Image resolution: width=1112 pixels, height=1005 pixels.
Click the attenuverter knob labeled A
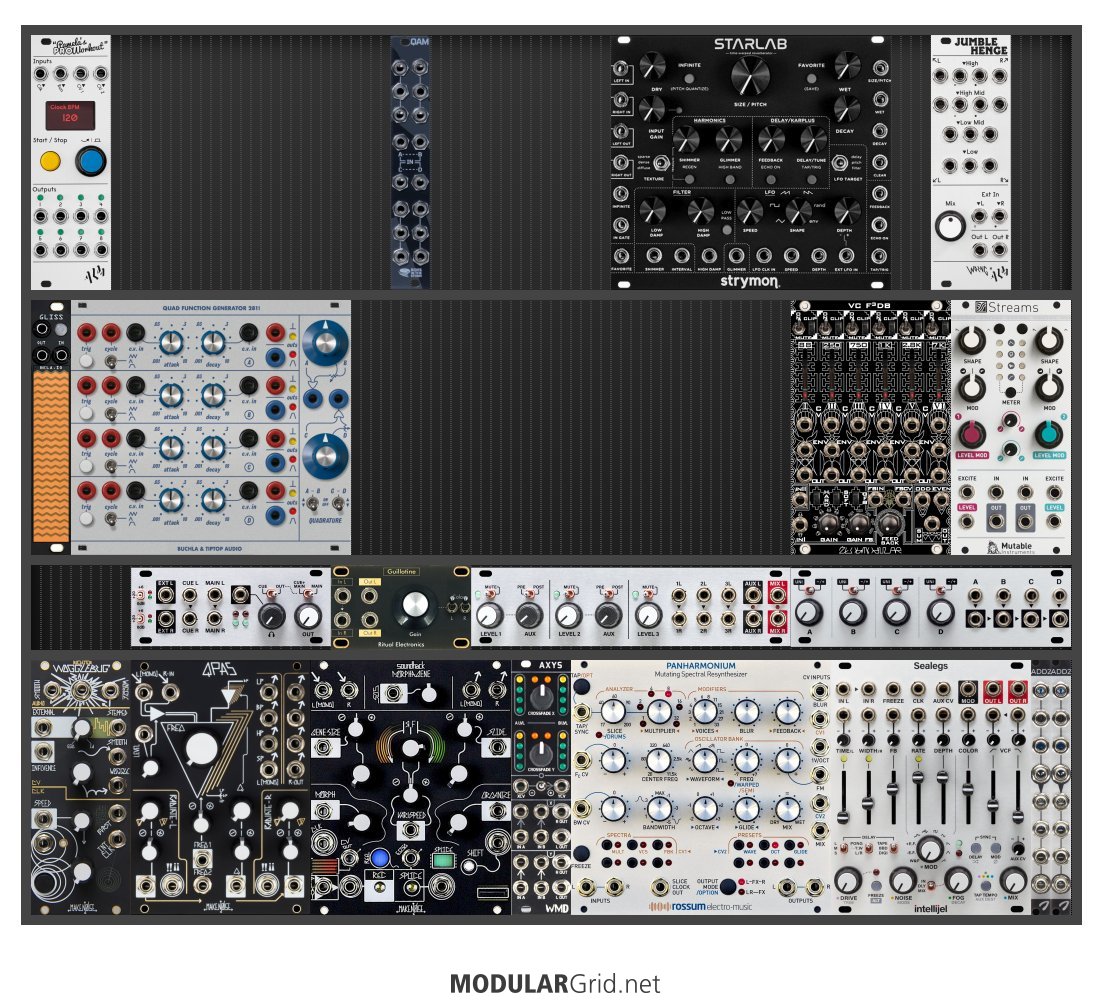click(809, 611)
